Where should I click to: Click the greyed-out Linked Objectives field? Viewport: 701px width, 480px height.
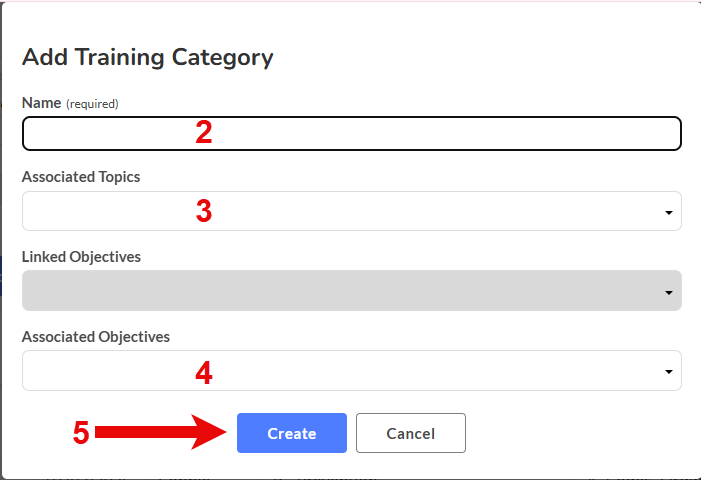(x=351, y=291)
